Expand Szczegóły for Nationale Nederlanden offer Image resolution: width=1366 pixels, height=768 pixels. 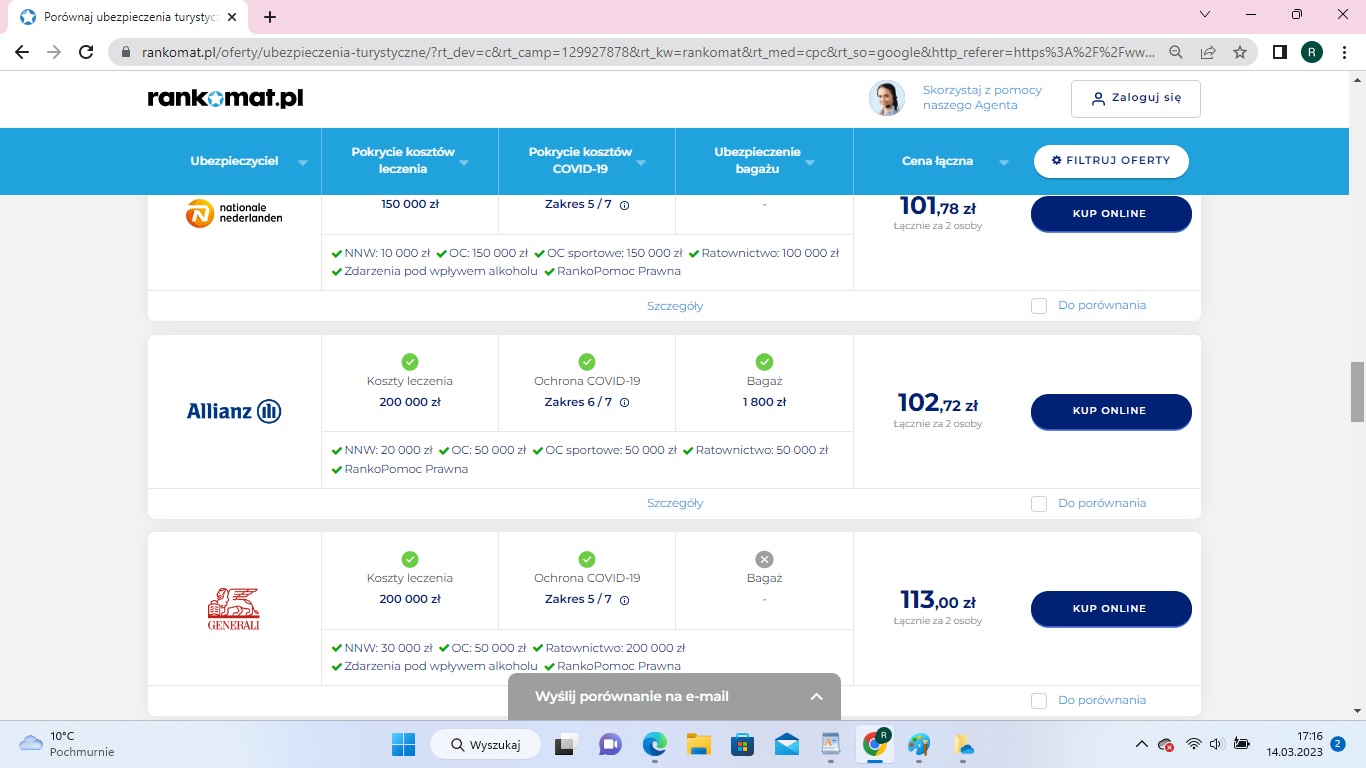[675, 306]
